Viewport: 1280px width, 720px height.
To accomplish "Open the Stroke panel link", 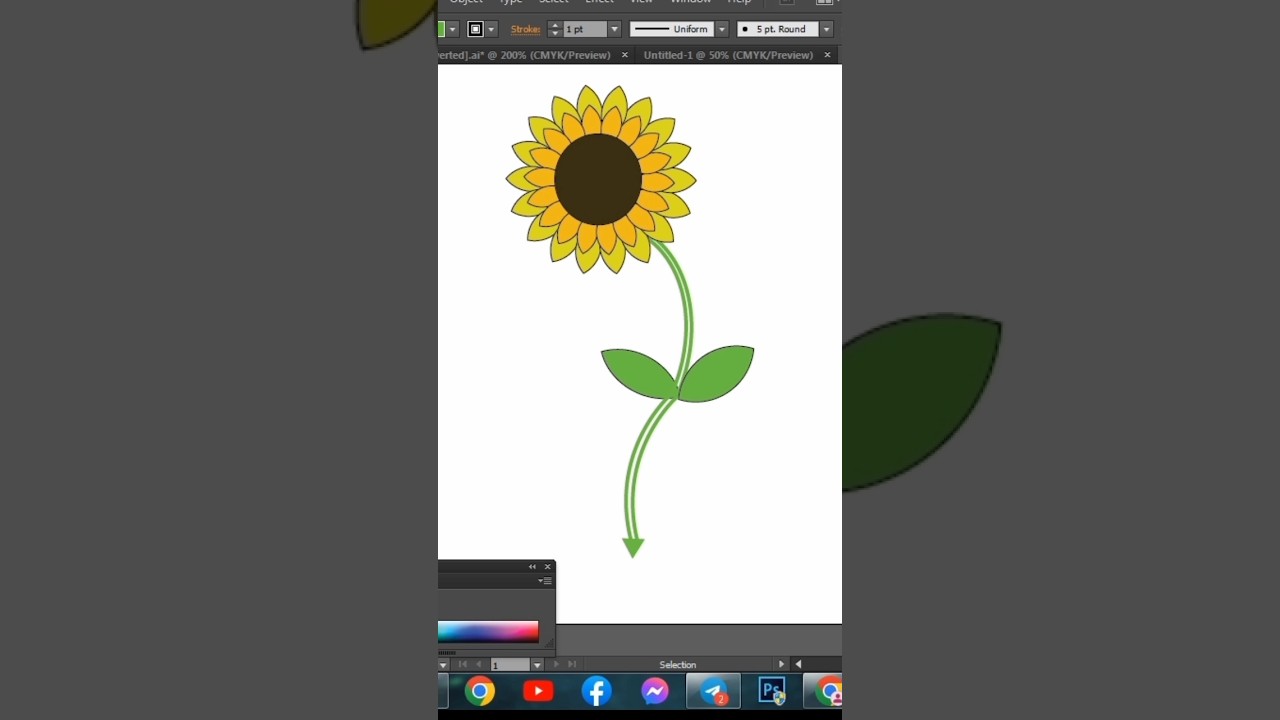I will (x=525, y=29).
